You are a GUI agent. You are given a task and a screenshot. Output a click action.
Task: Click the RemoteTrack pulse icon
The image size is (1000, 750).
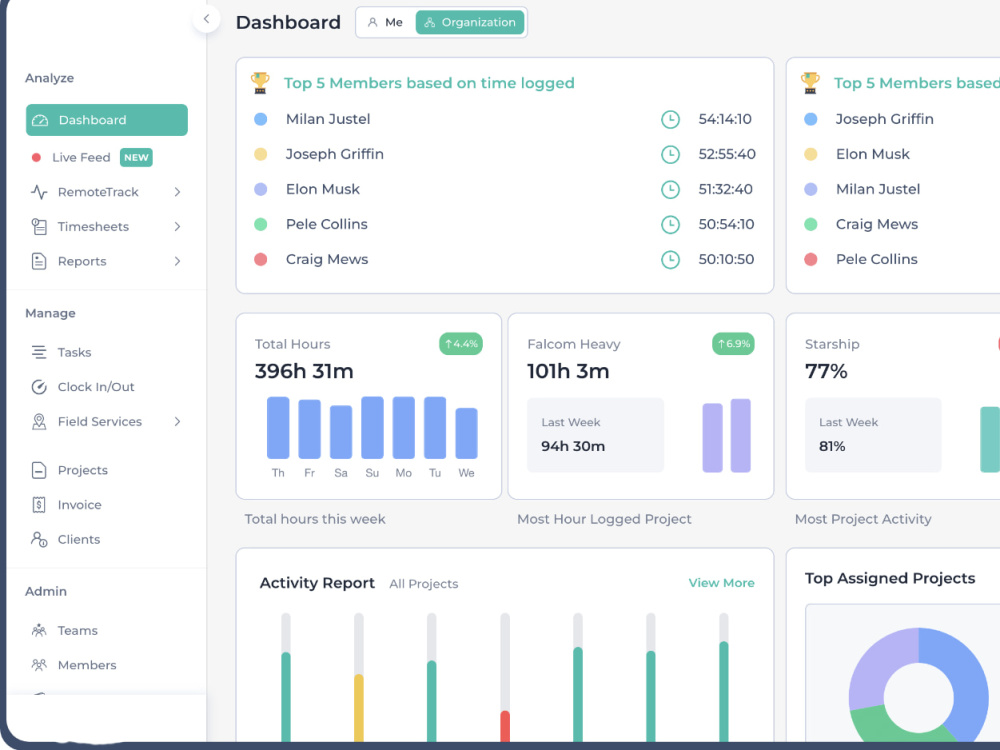tap(39, 192)
